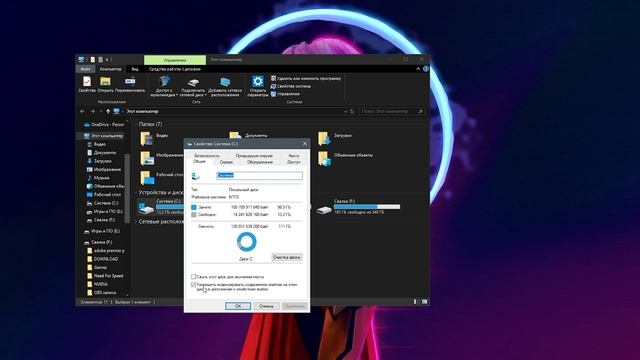
Task: Switch to the Безопасность tab in dialog
Action: pyautogui.click(x=207, y=156)
